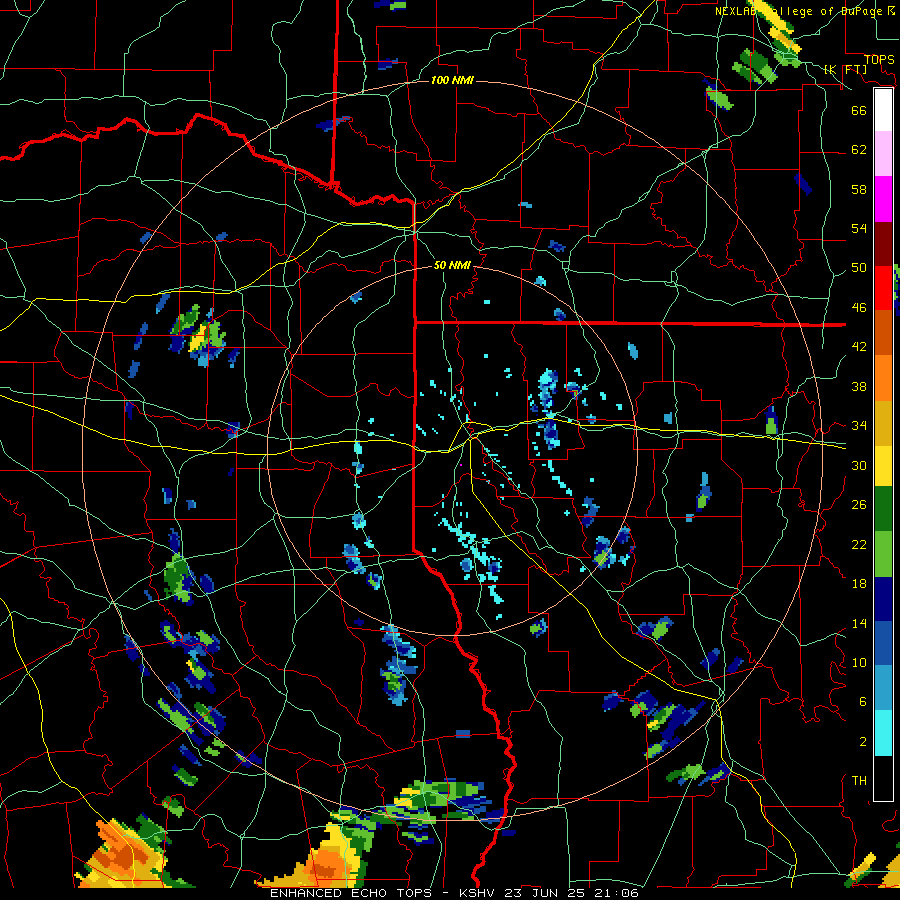This screenshot has height=900, width=900.
Task: Click the '38' legend value
Action: [x=859, y=386]
